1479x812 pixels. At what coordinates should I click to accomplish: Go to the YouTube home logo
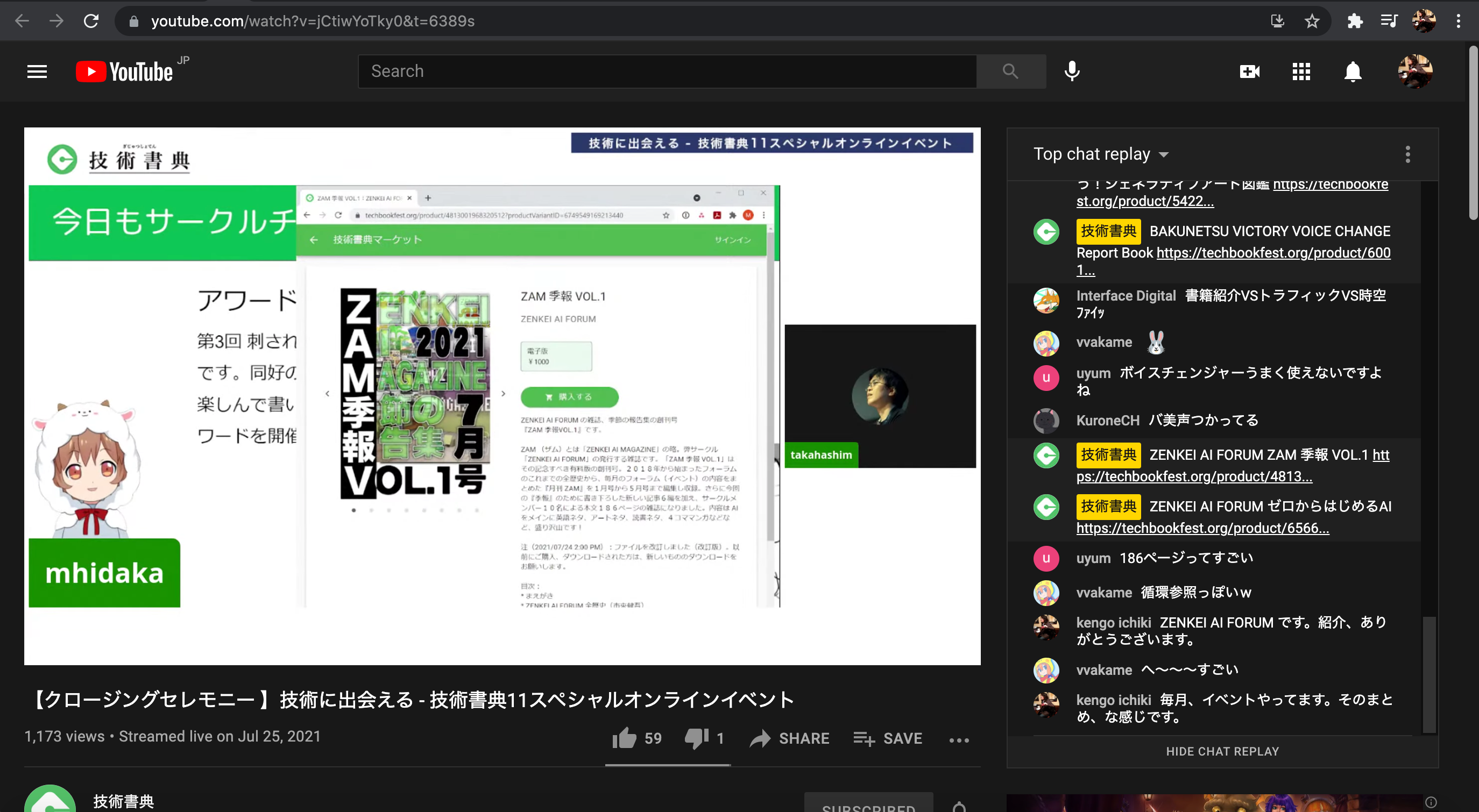tap(124, 72)
